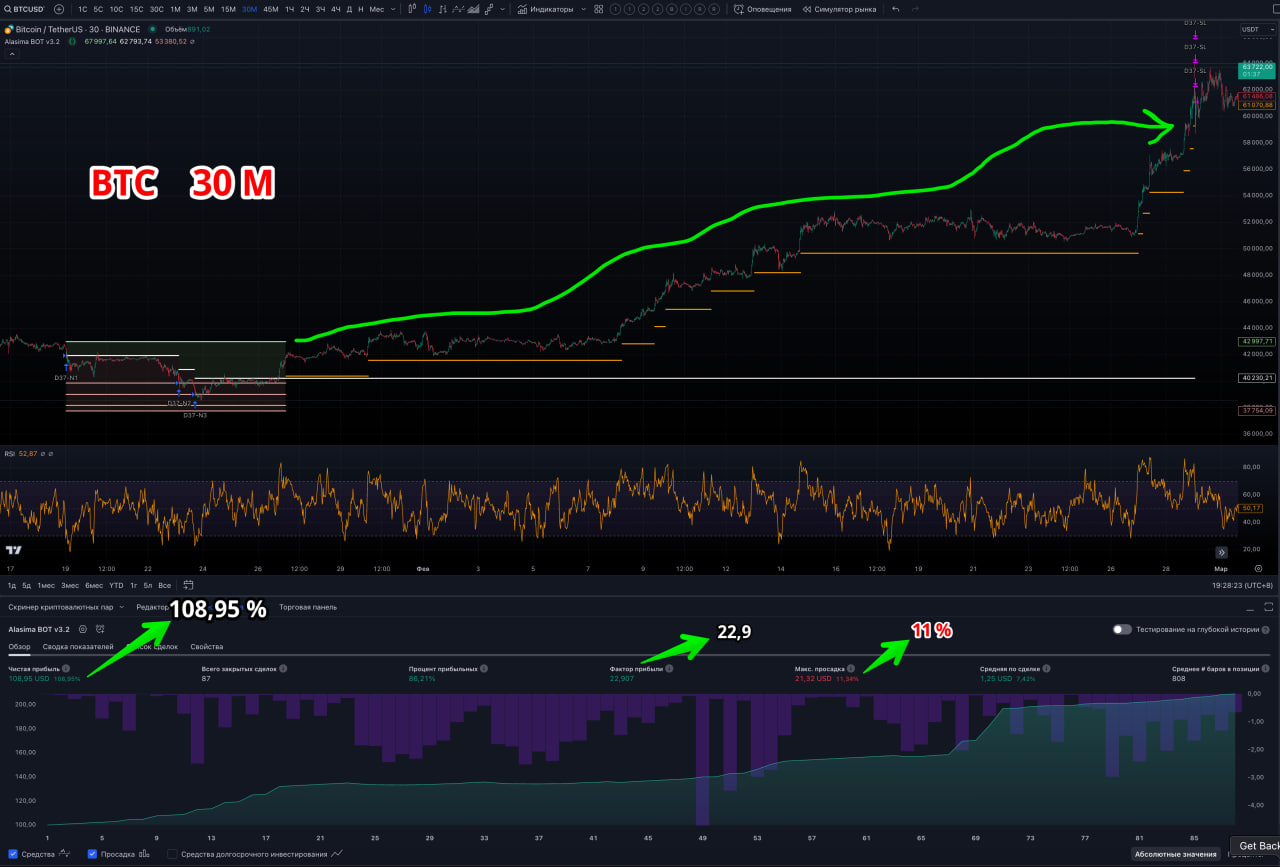Viewport: 1280px width, 867px height.
Task: Select the candlestick chart style icon
Action: (428, 9)
